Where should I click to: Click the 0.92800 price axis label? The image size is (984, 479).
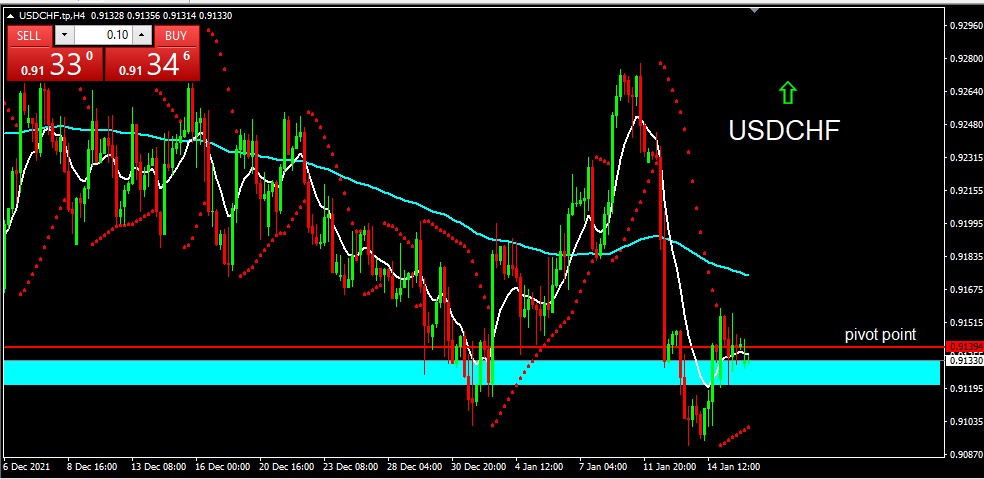965,59
